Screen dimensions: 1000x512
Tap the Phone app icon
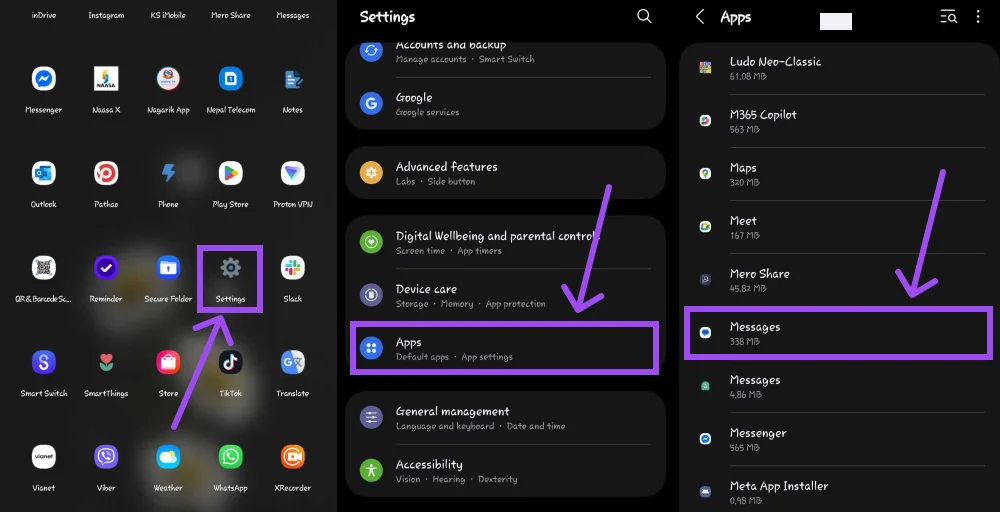(168, 173)
